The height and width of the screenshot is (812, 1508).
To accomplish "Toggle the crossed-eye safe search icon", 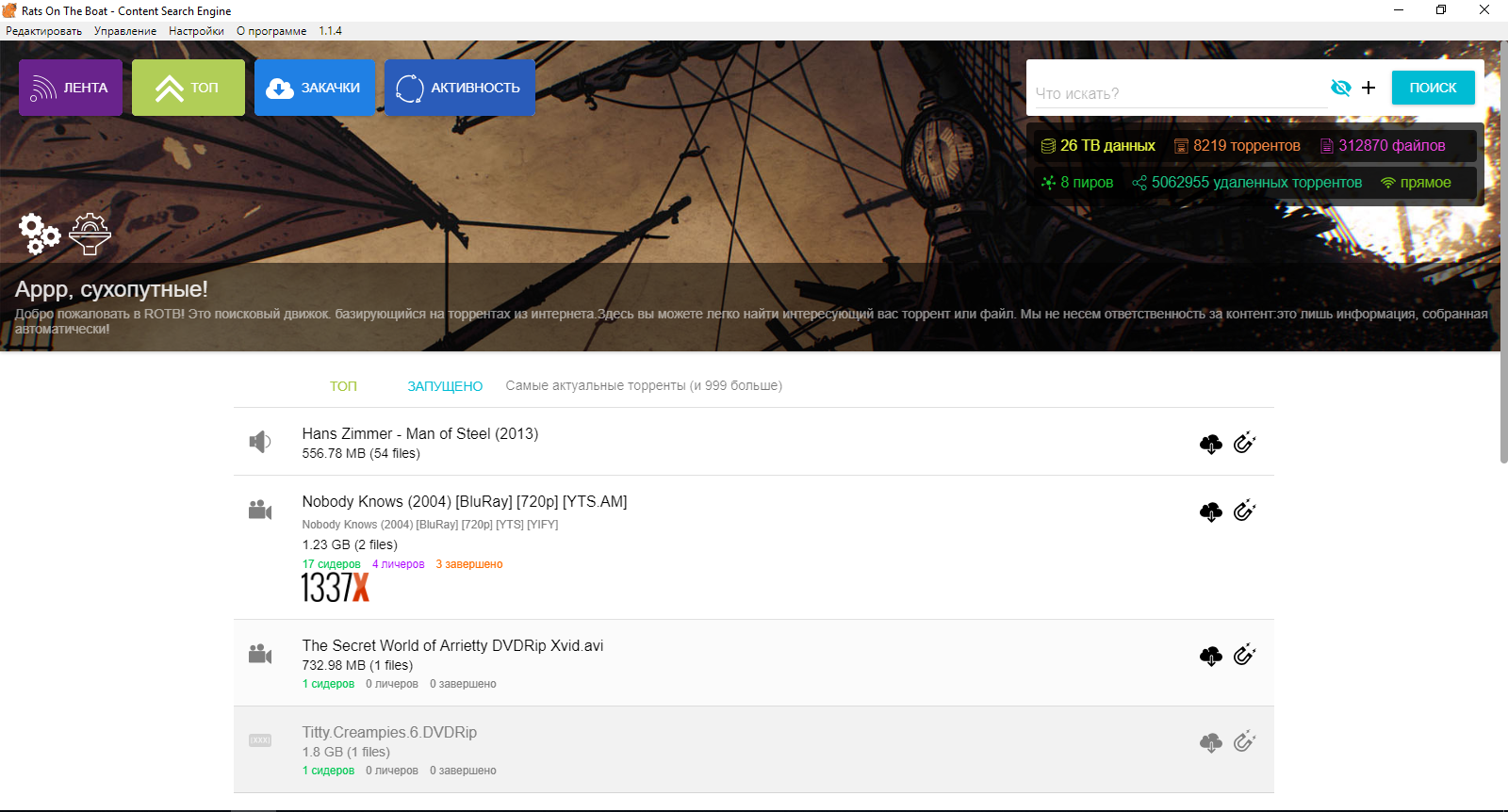I will (1340, 88).
